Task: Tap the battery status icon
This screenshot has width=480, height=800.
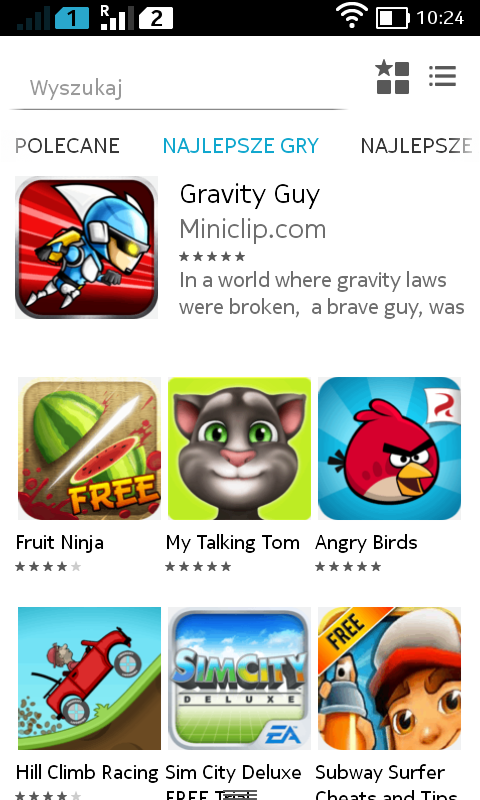Action: pos(393,18)
